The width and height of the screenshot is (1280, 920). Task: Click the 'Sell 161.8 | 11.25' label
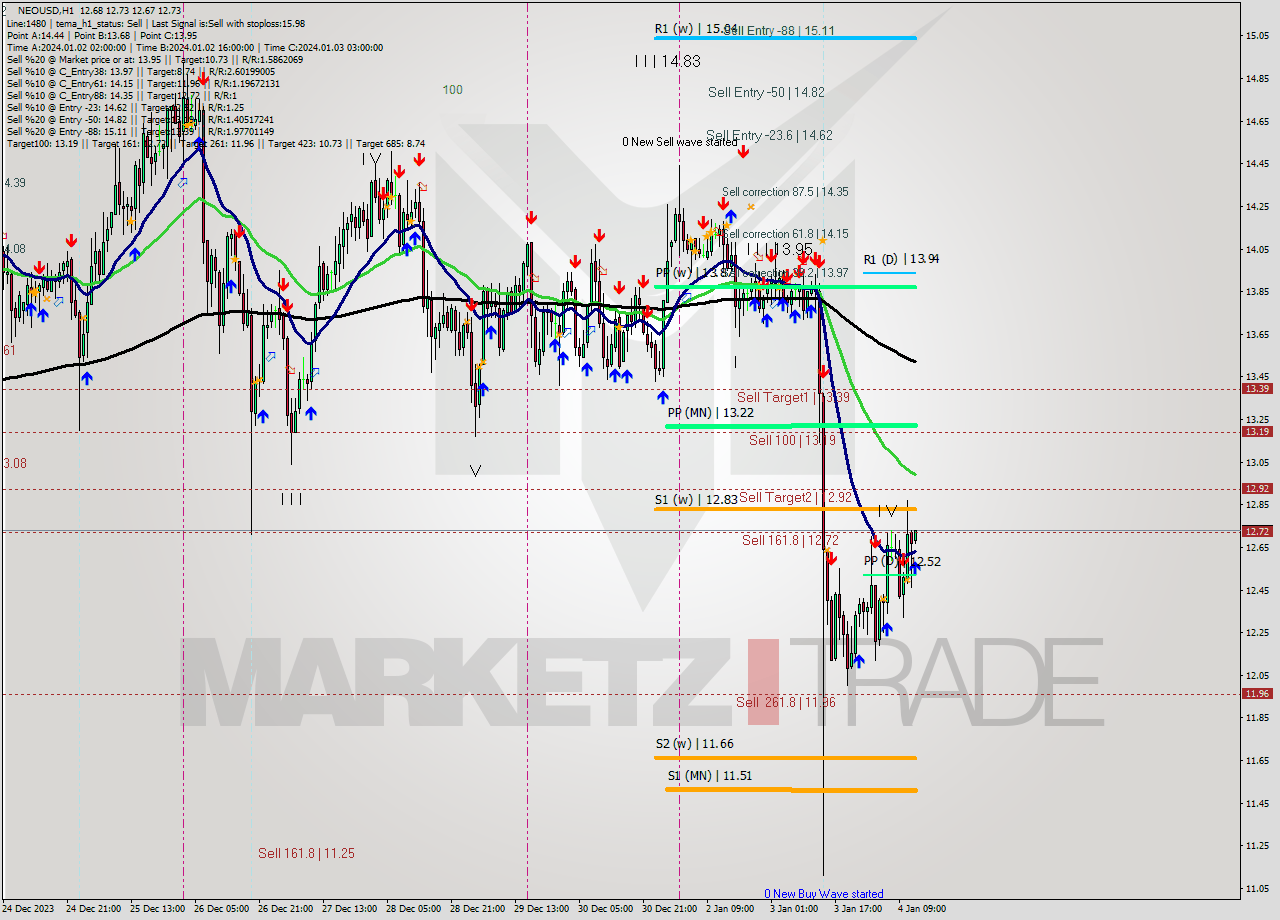306,853
